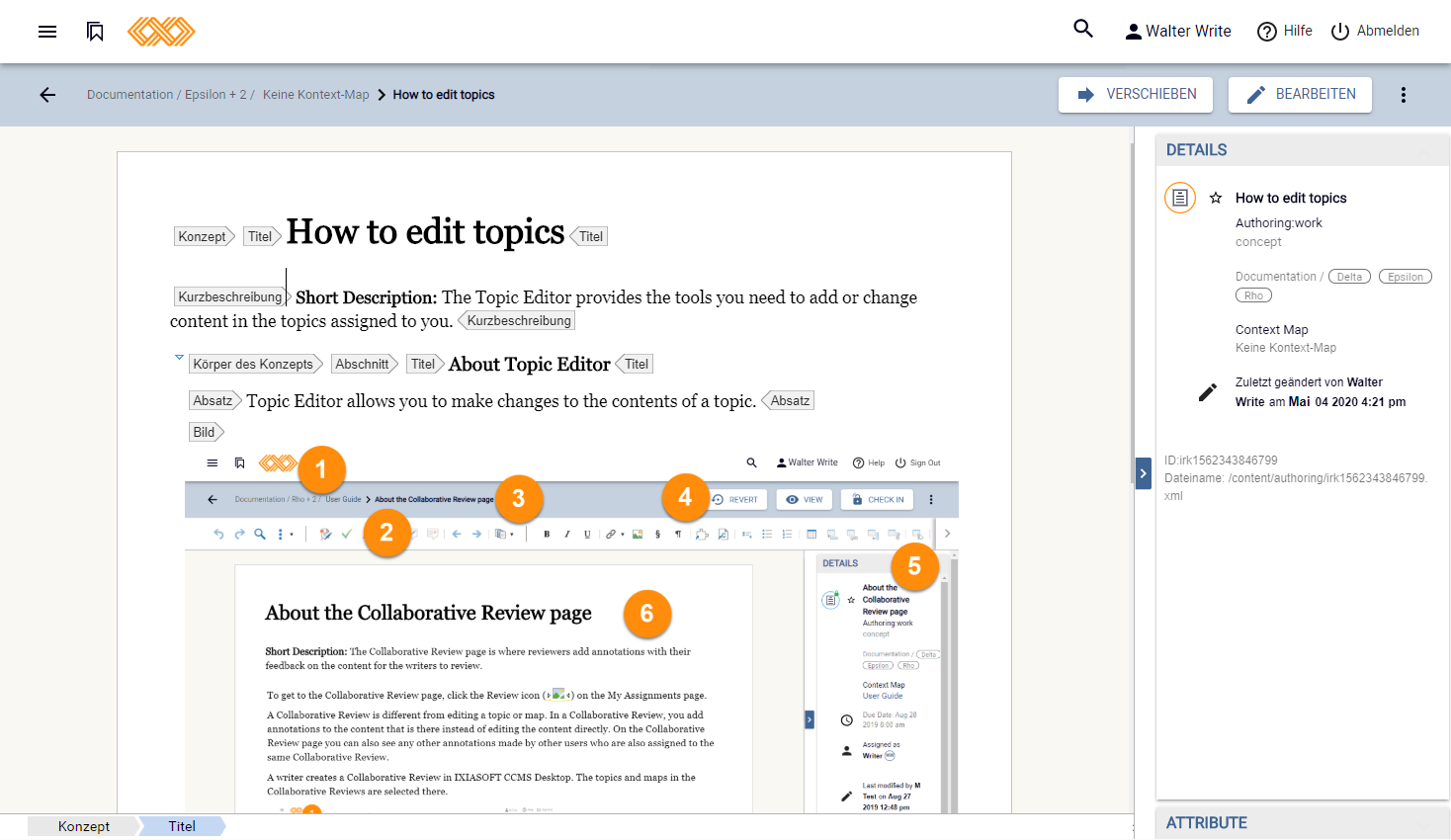Open Hilfe help link
This screenshot has height=840, width=1451.
[x=1285, y=32]
